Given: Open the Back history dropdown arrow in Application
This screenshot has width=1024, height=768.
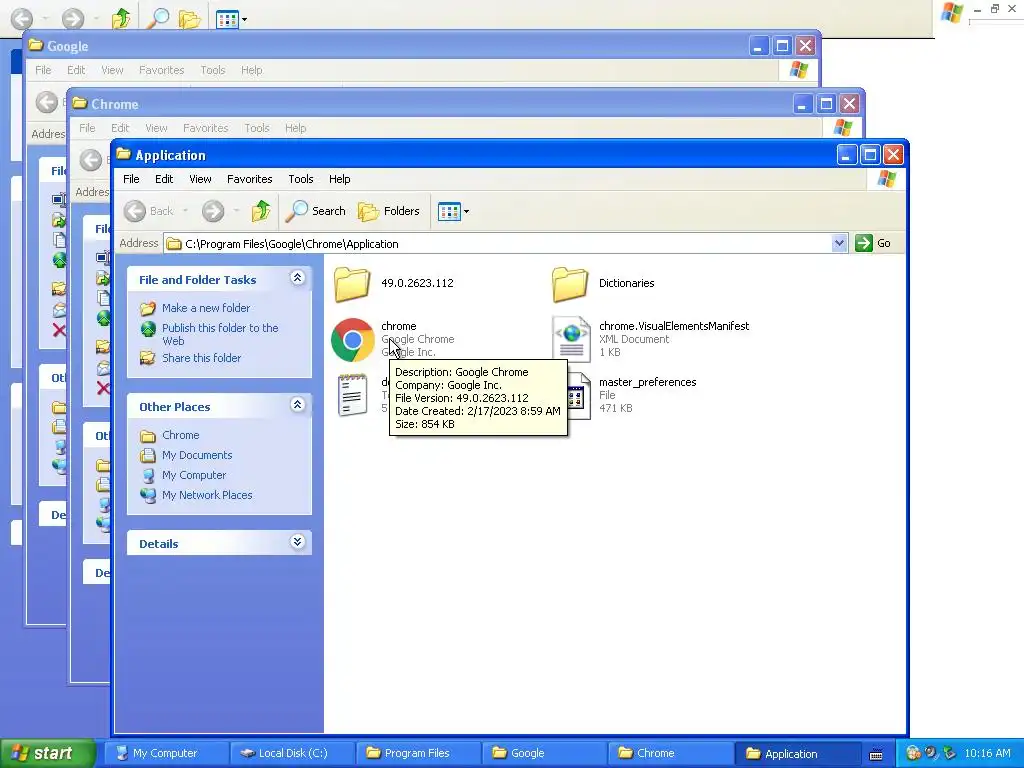Looking at the screenshot, I should coord(185,211).
